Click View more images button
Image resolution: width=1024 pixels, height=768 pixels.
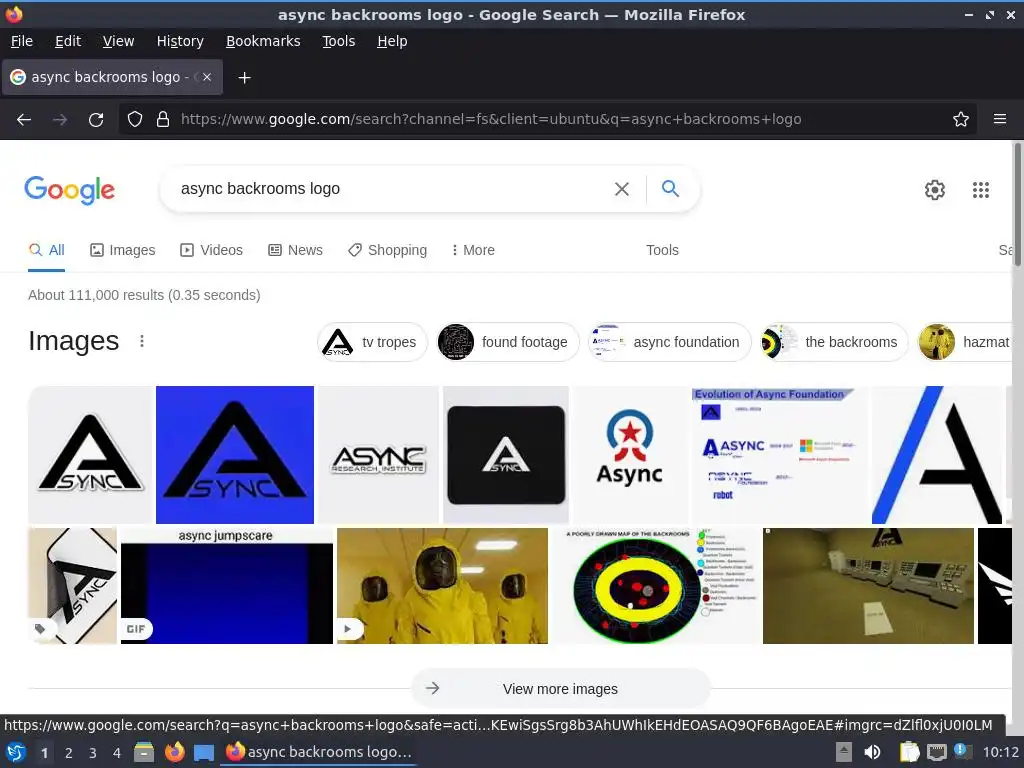point(560,688)
